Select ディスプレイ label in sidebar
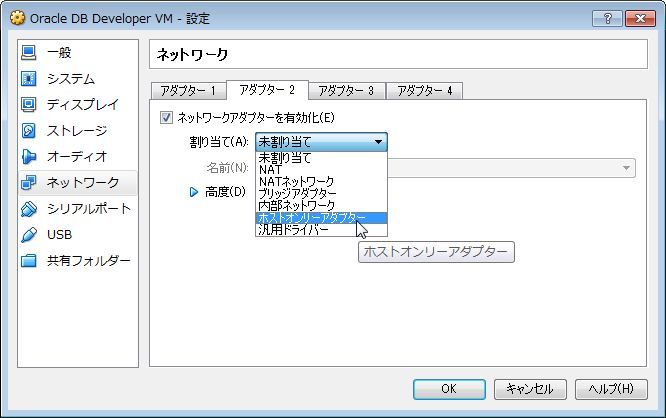Image resolution: width=666 pixels, height=418 pixels. 83,104
